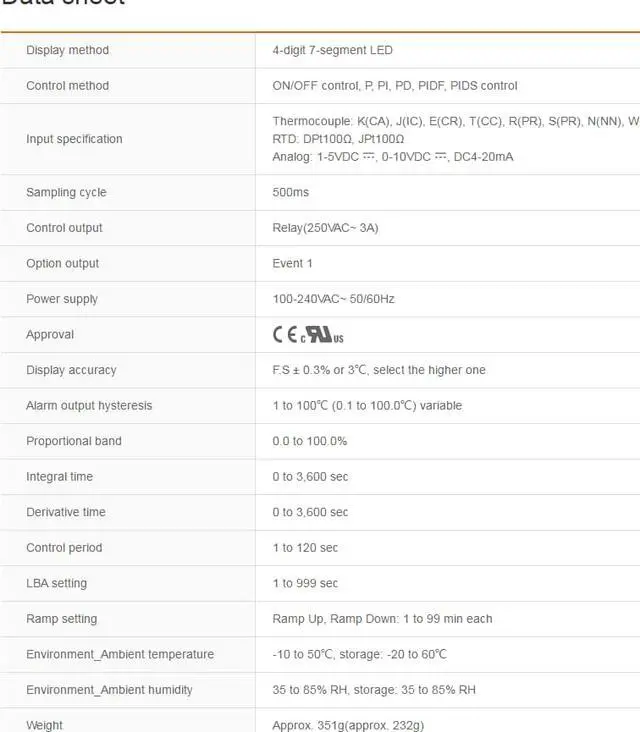Screen dimensions: 640x732
Task: Select the Analog 1-5VDC input line
Action: coord(393,156)
